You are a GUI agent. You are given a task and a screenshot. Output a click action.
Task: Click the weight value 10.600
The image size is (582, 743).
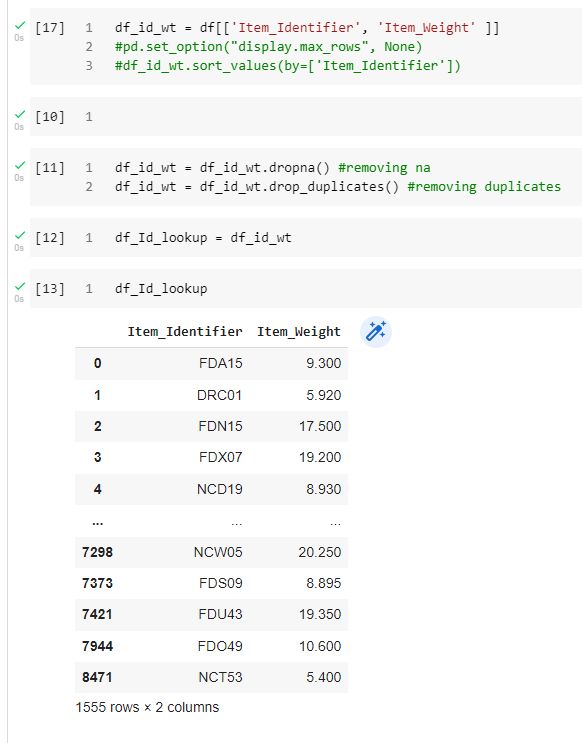320,646
